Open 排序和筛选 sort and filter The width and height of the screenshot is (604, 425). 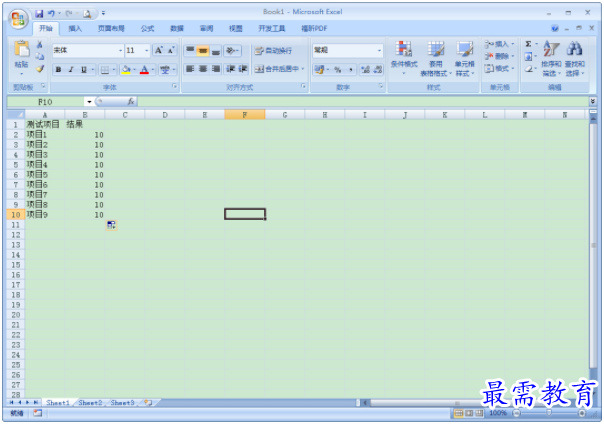click(x=551, y=58)
